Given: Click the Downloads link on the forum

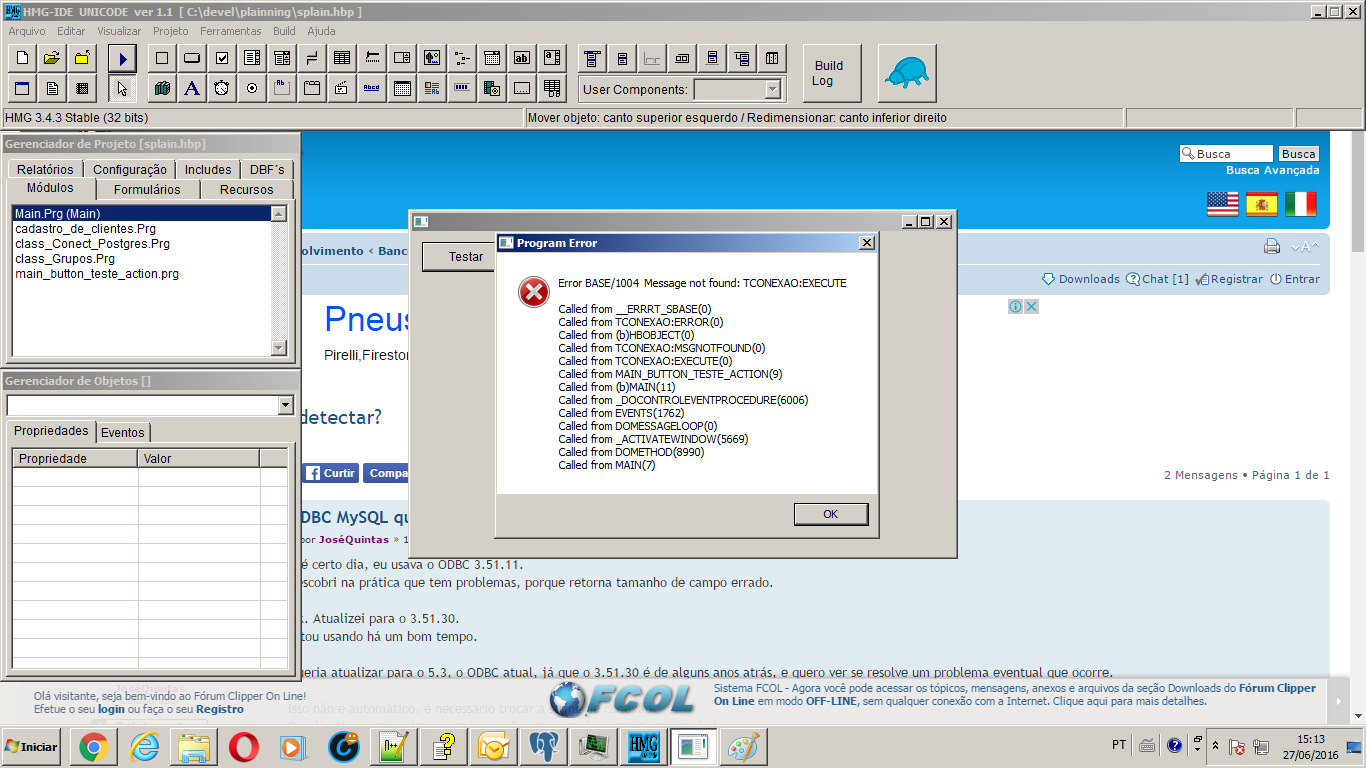Looking at the screenshot, I should (x=1081, y=279).
